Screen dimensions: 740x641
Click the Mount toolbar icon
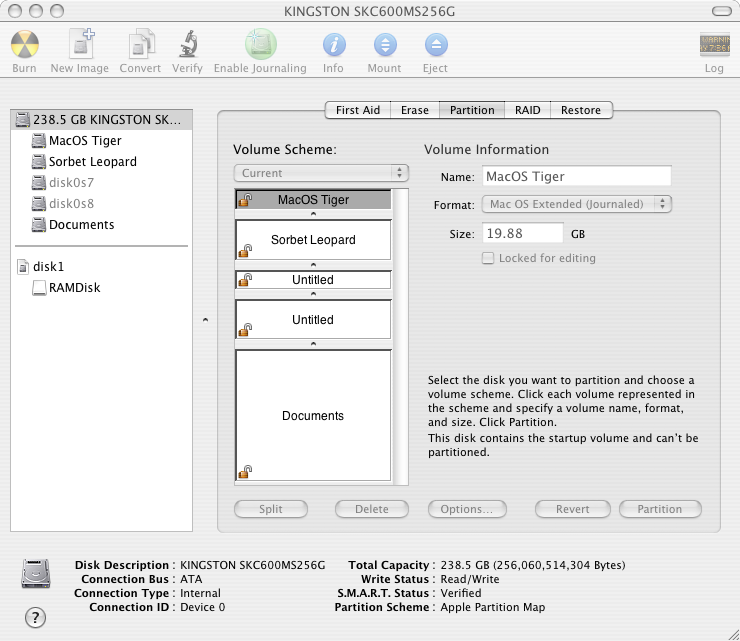pyautogui.click(x=385, y=45)
